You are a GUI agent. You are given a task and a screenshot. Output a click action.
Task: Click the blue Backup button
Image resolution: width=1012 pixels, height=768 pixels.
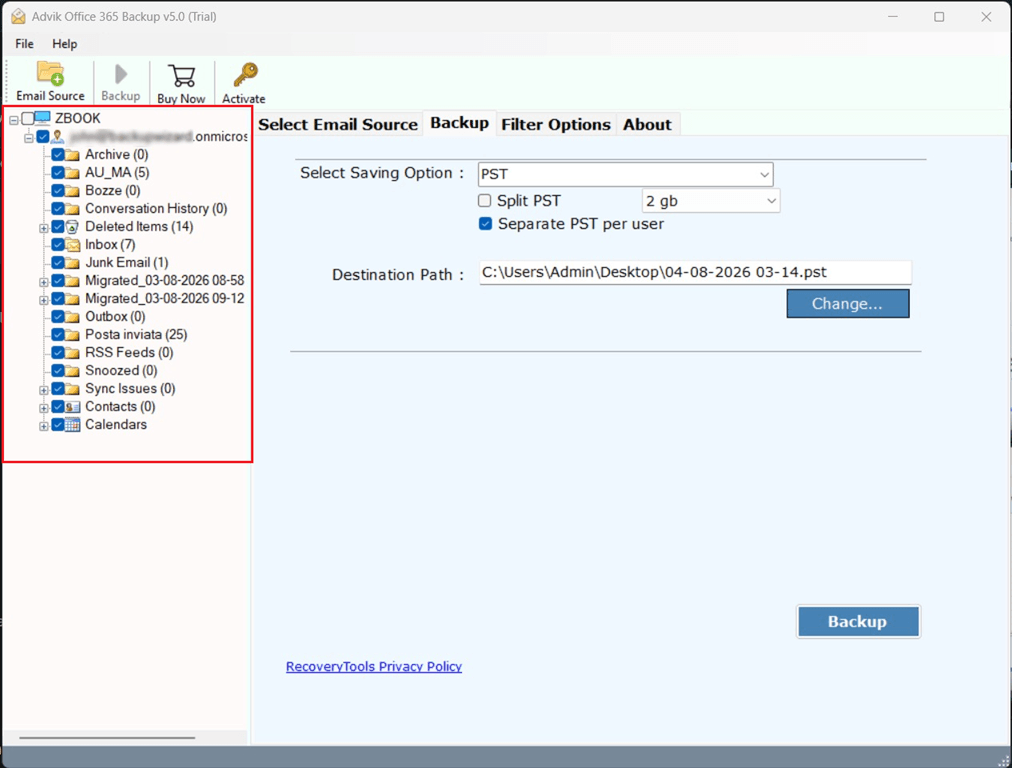point(858,621)
